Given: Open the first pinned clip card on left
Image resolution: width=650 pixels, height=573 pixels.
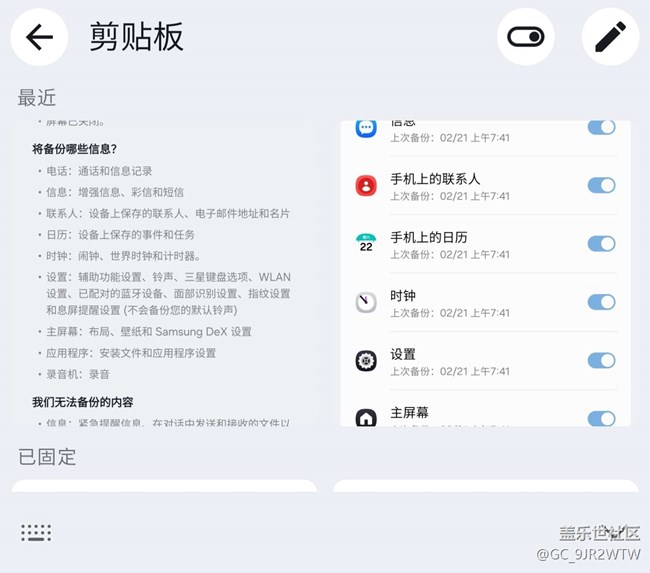Looking at the screenshot, I should point(164,487).
